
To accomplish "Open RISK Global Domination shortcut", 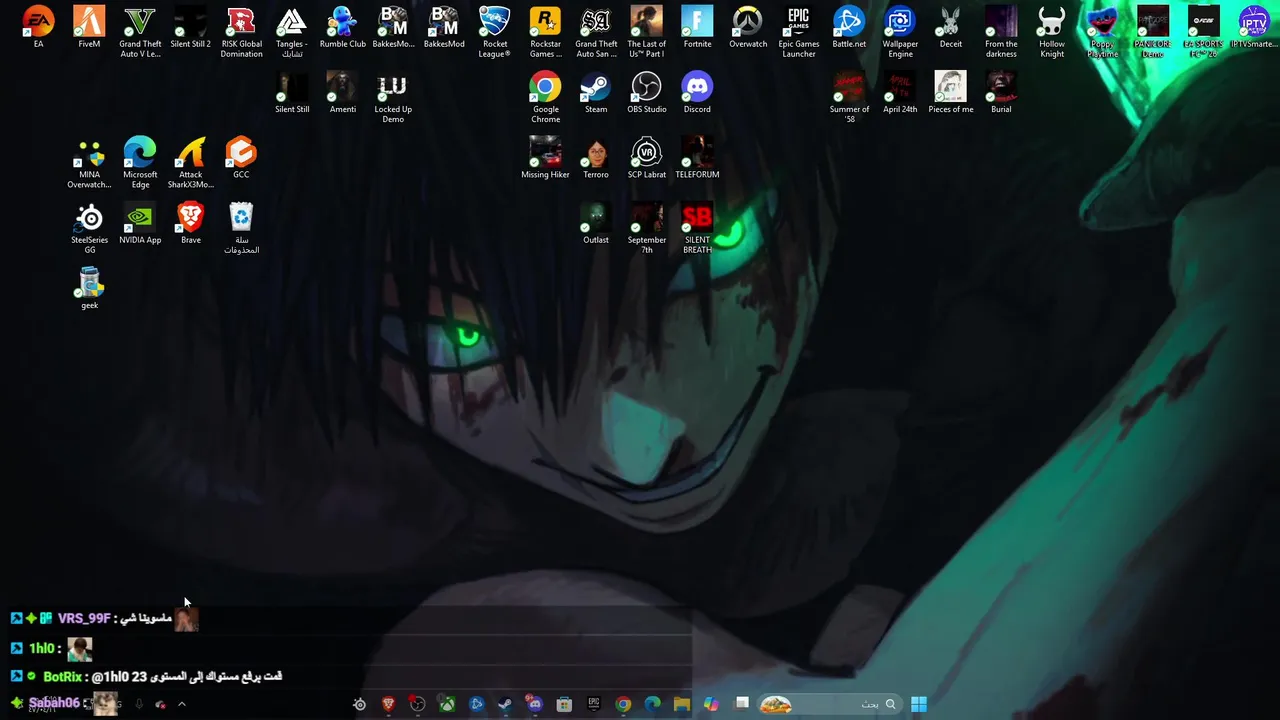I will point(241,32).
